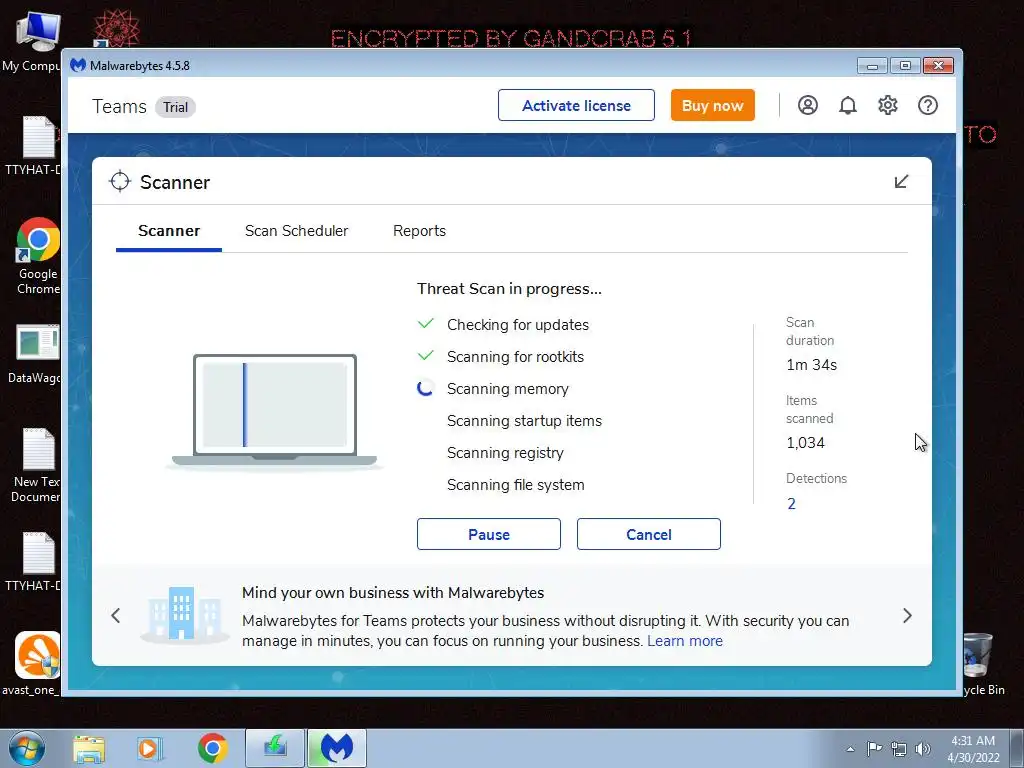The width and height of the screenshot is (1024, 768).
Task: Click the network tray icon
Action: tap(899, 749)
